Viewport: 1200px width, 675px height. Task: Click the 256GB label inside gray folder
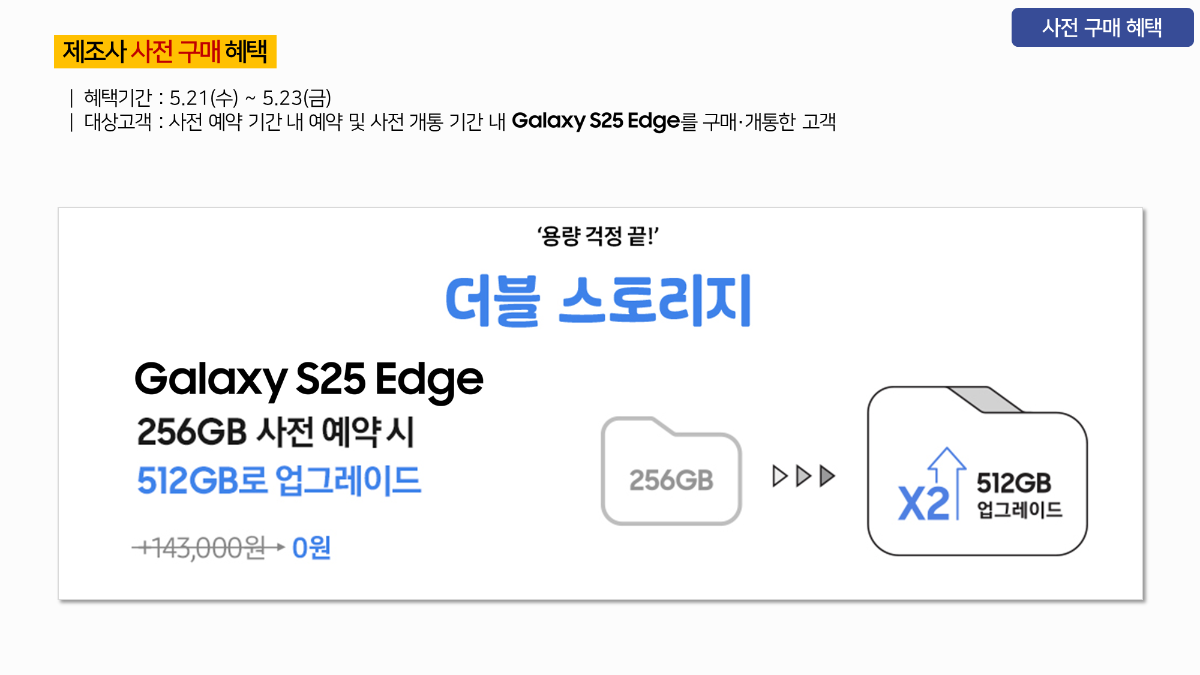(x=671, y=481)
